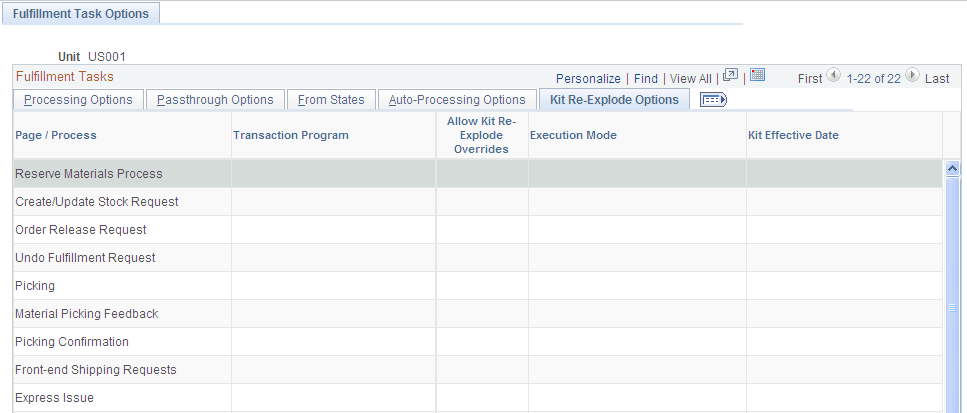Click the Personalize link
Screen dimensions: 967x413
[x=588, y=78]
